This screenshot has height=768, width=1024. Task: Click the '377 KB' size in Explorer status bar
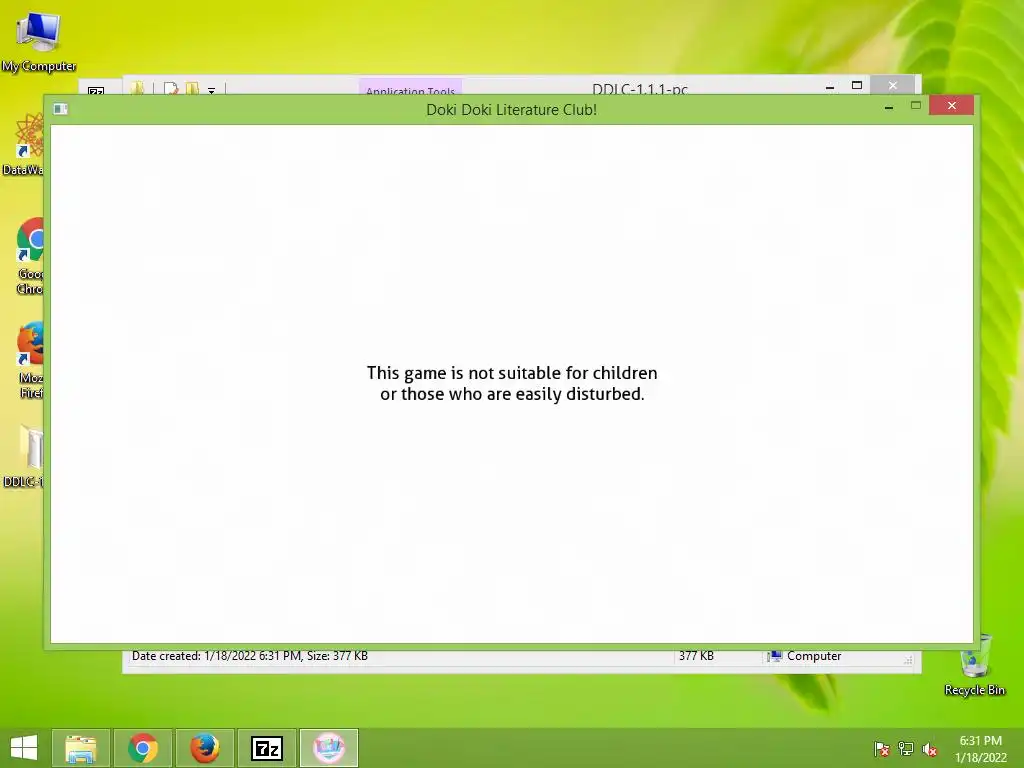pos(696,656)
